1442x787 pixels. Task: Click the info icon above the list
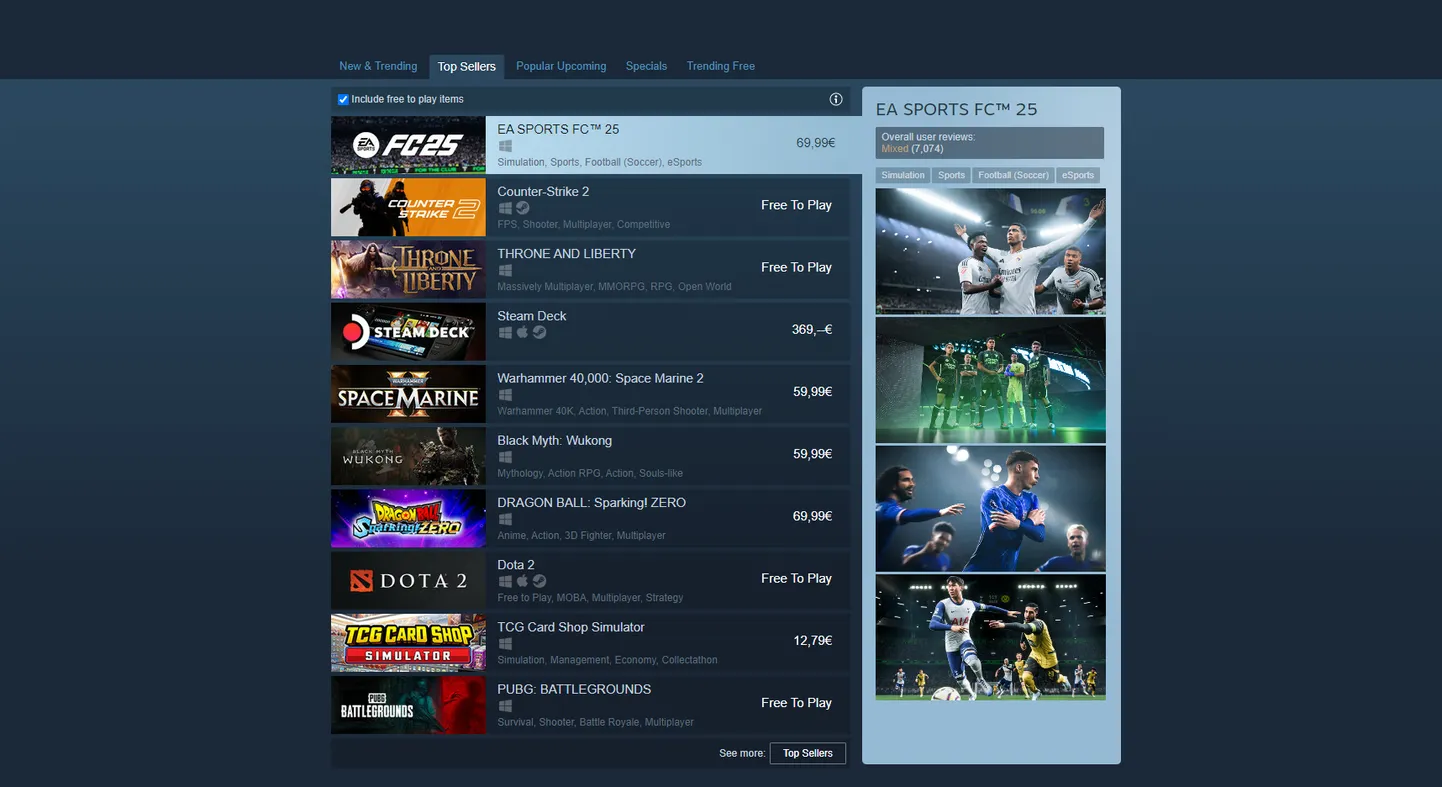click(x=836, y=99)
